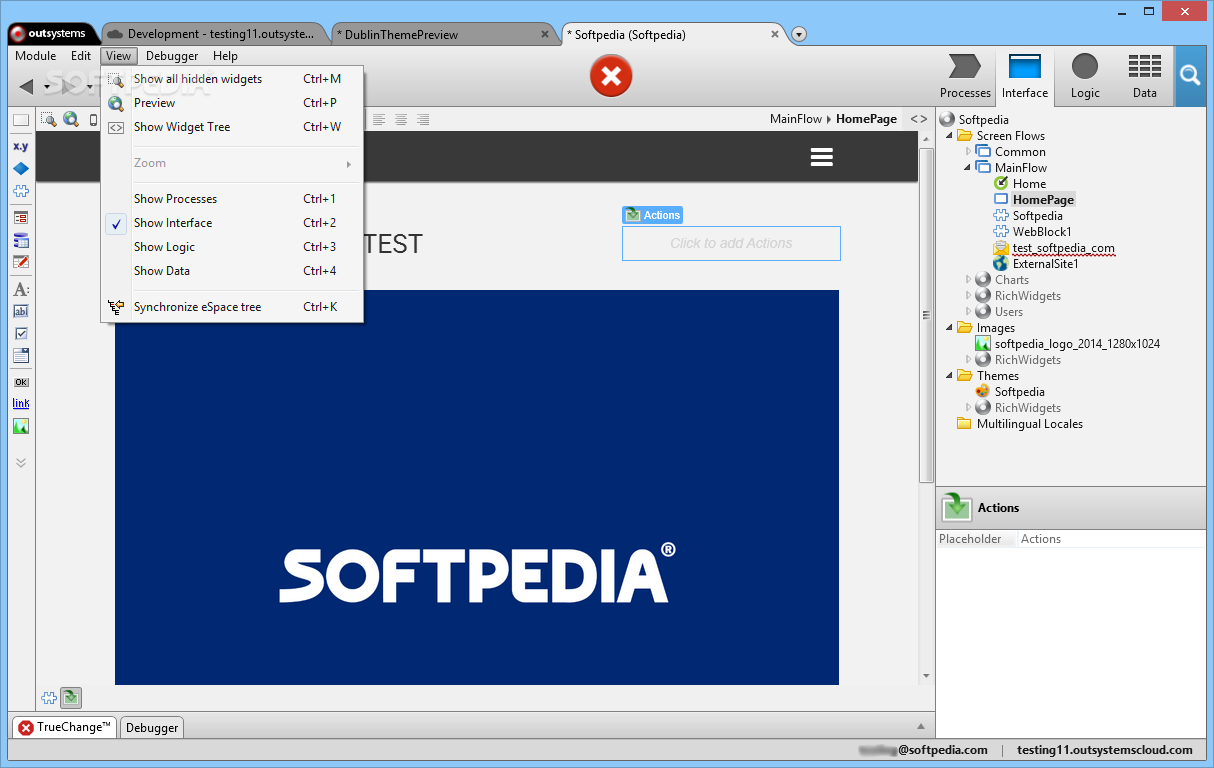Expand the Charts reference node
This screenshot has width=1214, height=768.
[968, 280]
